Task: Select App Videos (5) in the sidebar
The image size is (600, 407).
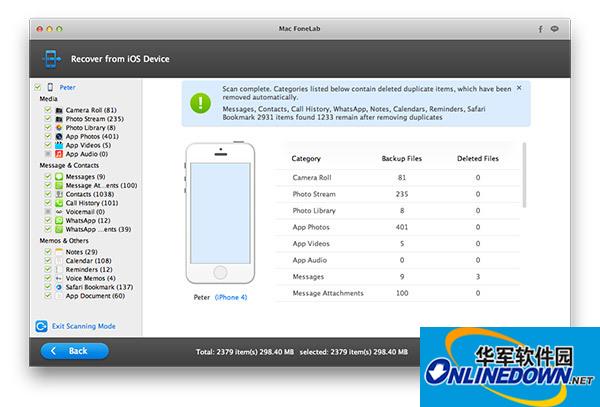Action: (88, 145)
